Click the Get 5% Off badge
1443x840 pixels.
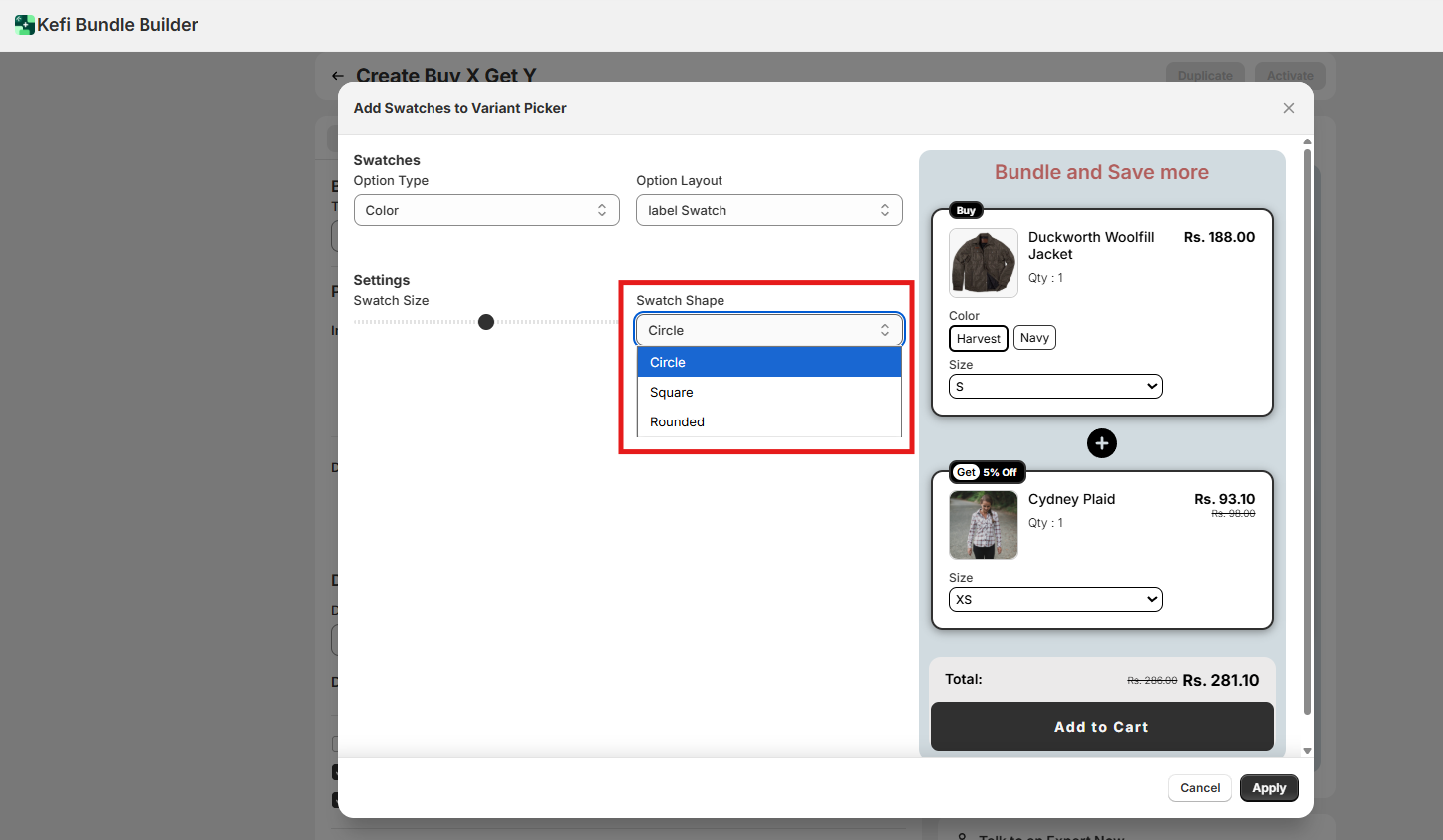(988, 472)
